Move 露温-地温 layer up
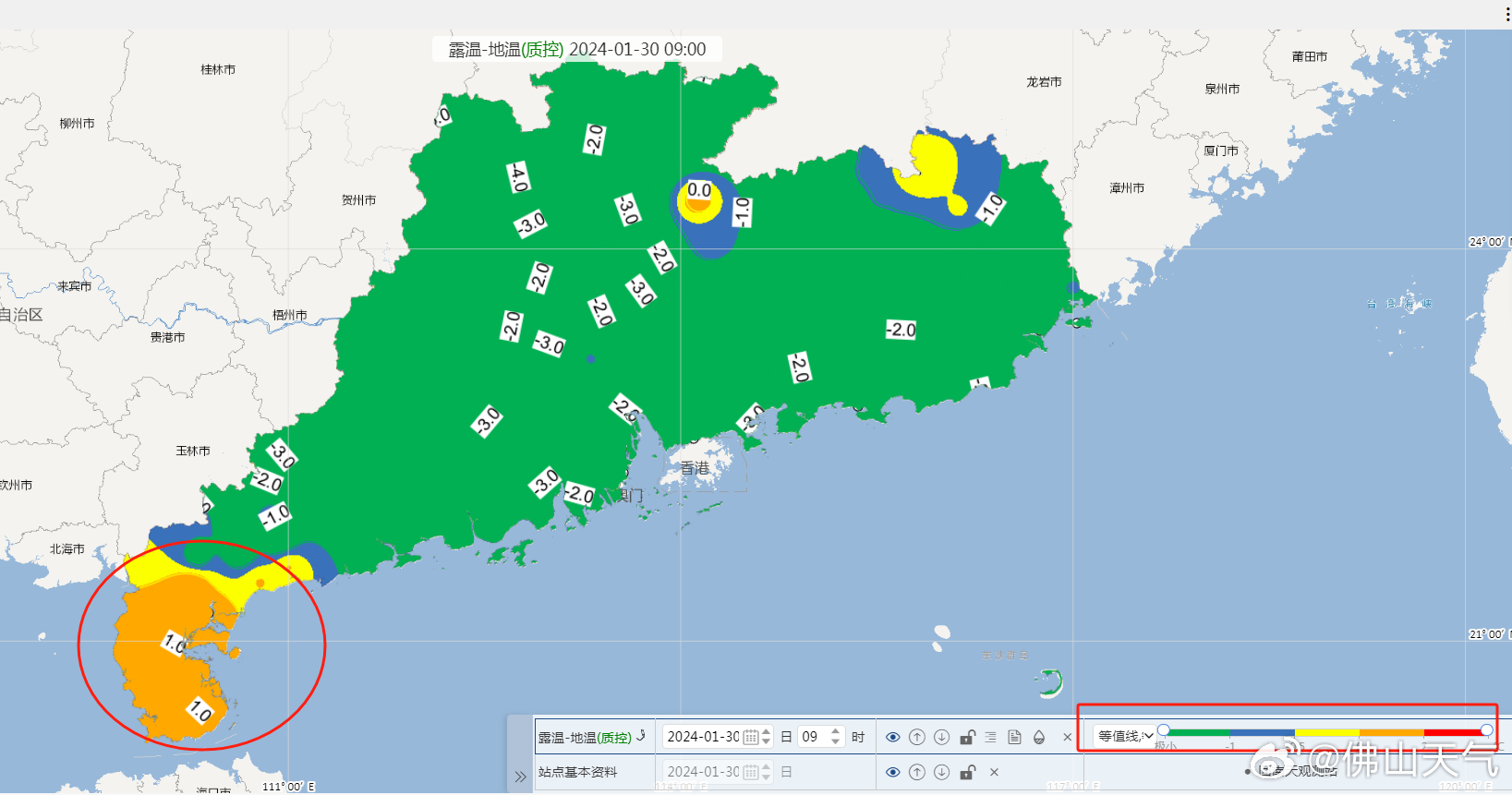 point(917,737)
